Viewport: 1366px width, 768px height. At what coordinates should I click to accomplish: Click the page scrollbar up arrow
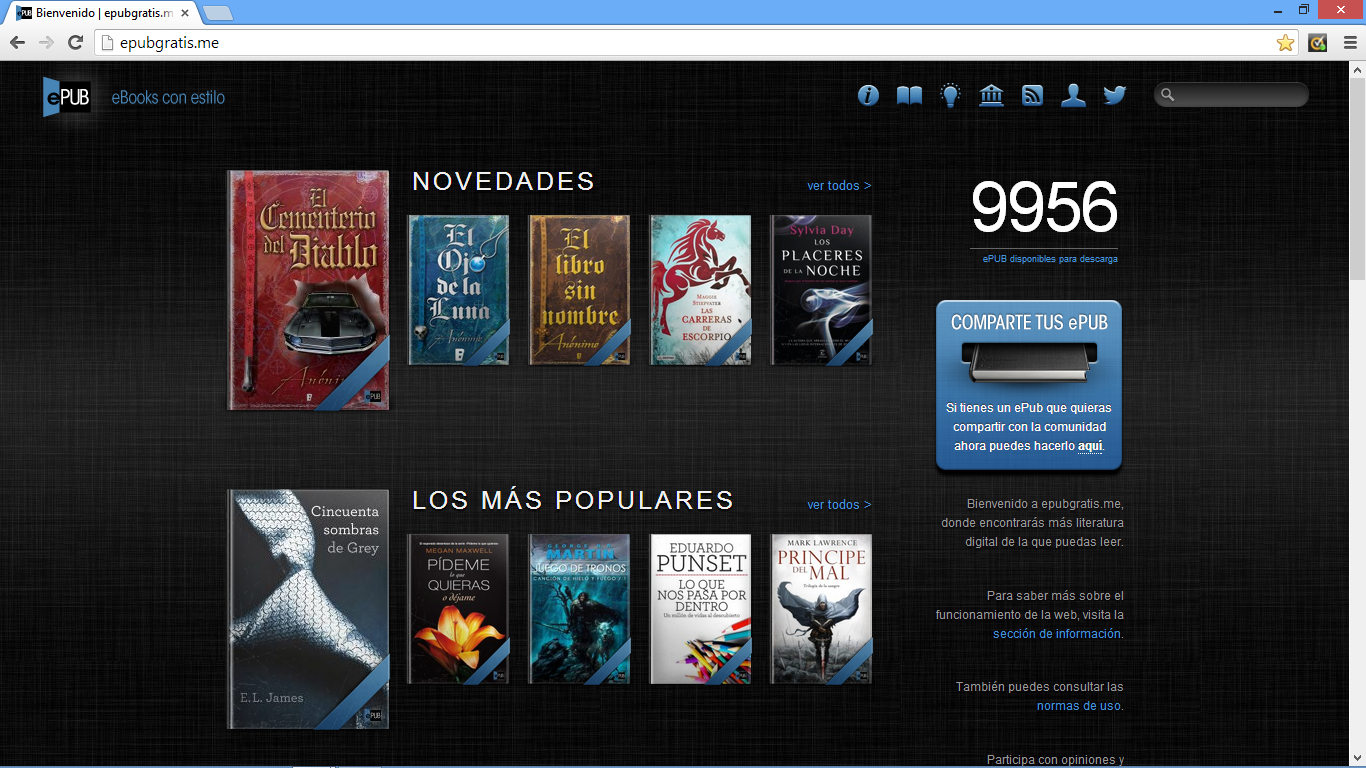coord(1358,70)
